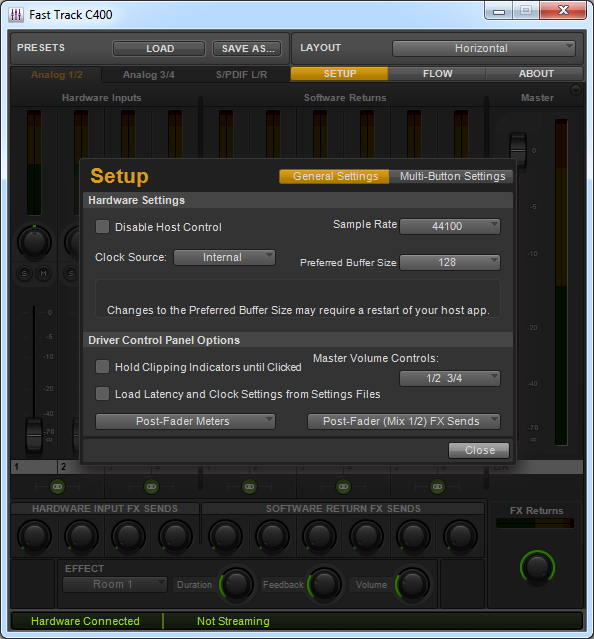The image size is (594, 639).
Task: Select the SETUP tab
Action: click(339, 74)
